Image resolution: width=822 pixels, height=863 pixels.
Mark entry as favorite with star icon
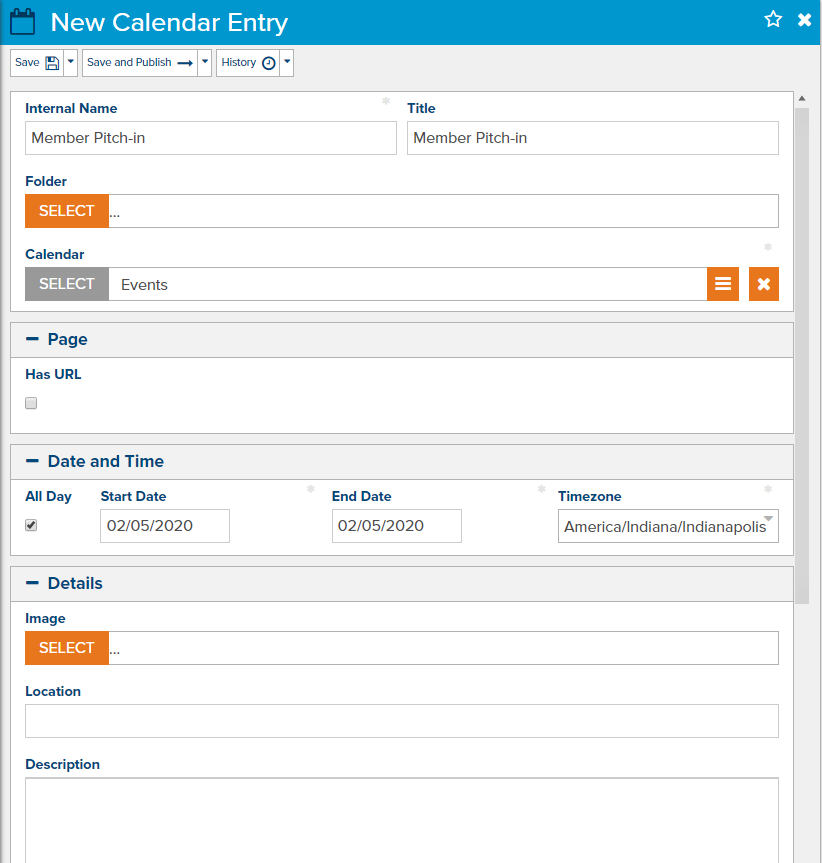point(773,19)
